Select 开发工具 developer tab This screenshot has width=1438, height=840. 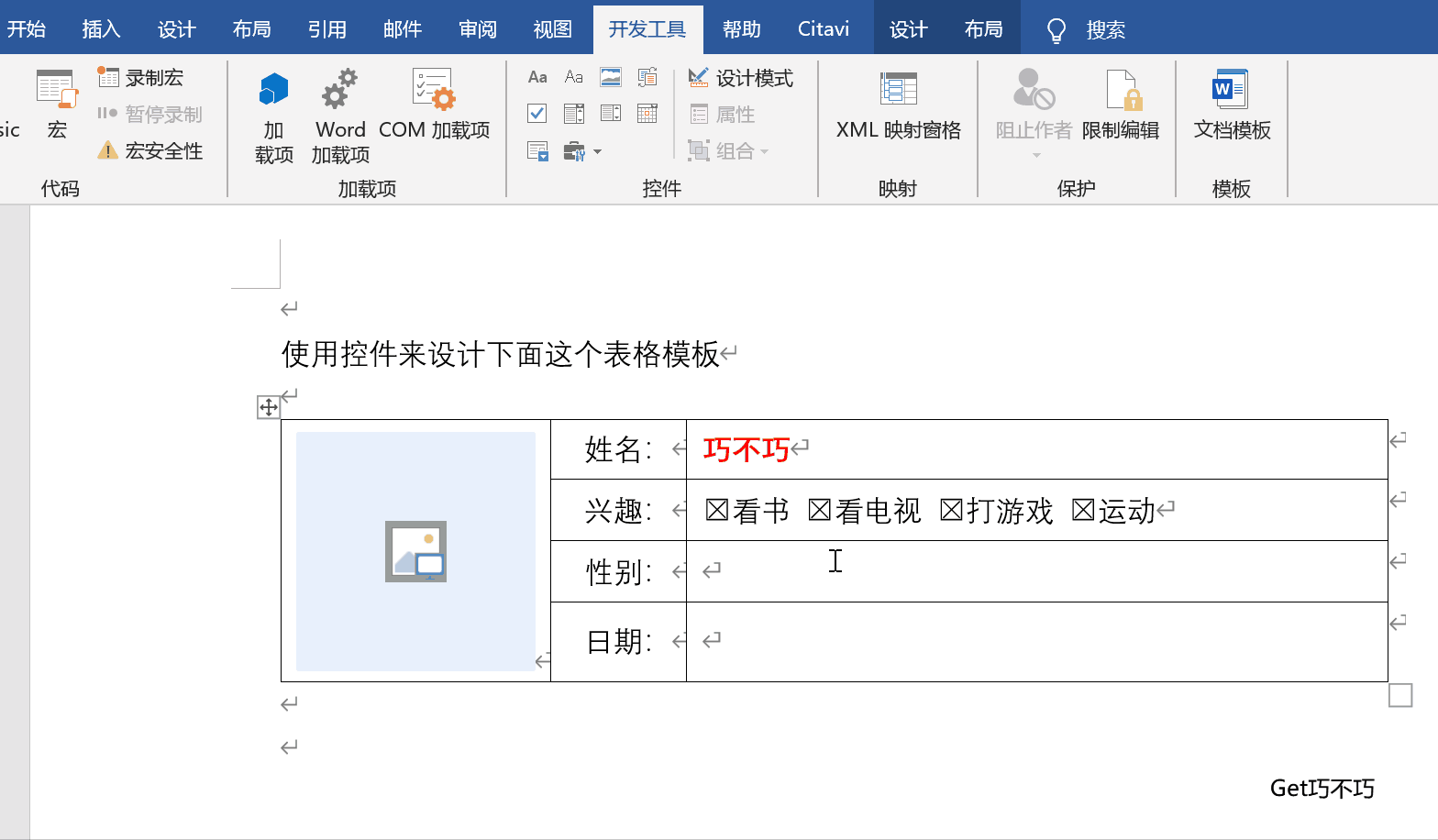click(647, 29)
